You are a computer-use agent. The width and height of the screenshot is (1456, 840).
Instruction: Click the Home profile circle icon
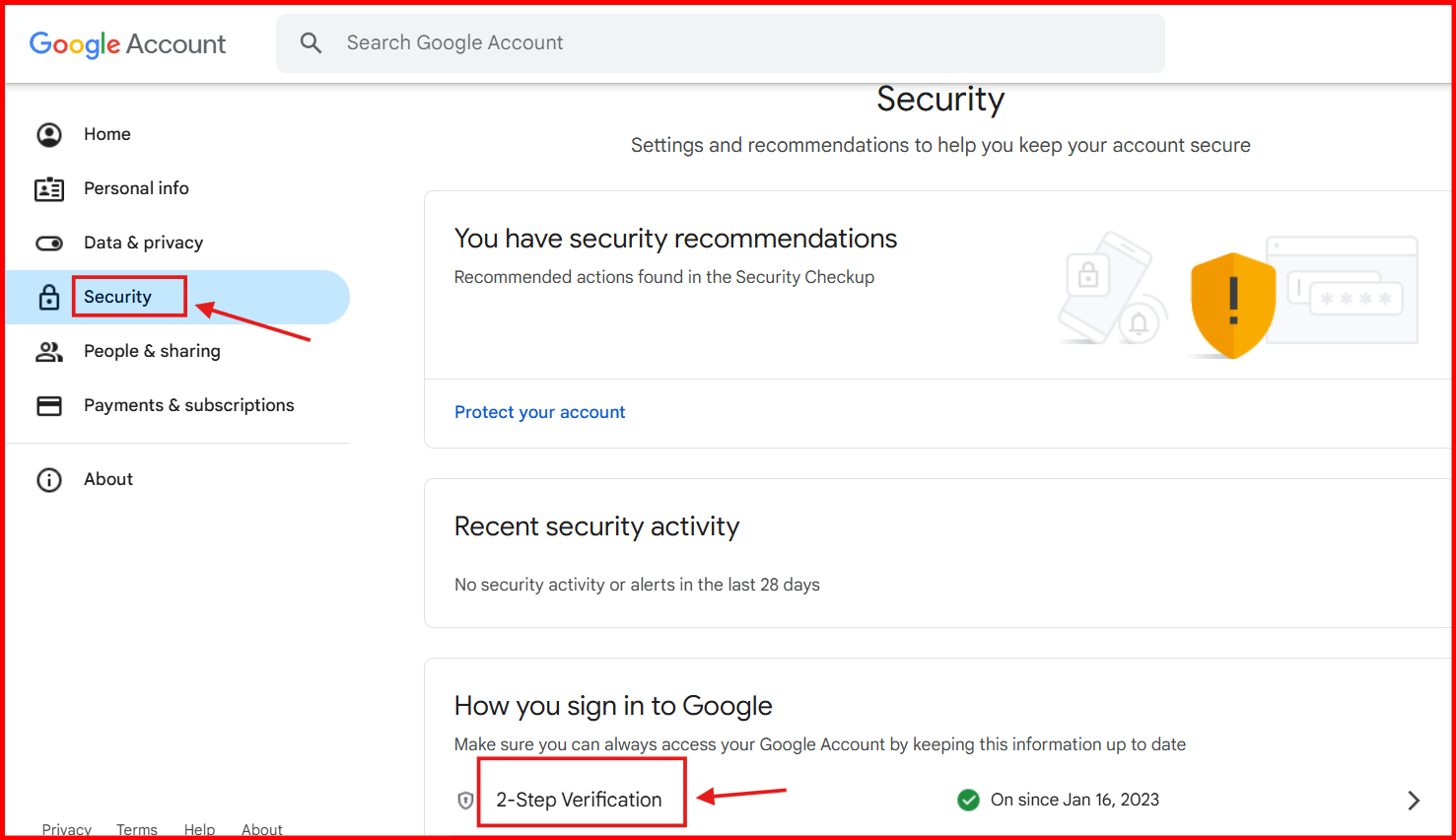49,135
